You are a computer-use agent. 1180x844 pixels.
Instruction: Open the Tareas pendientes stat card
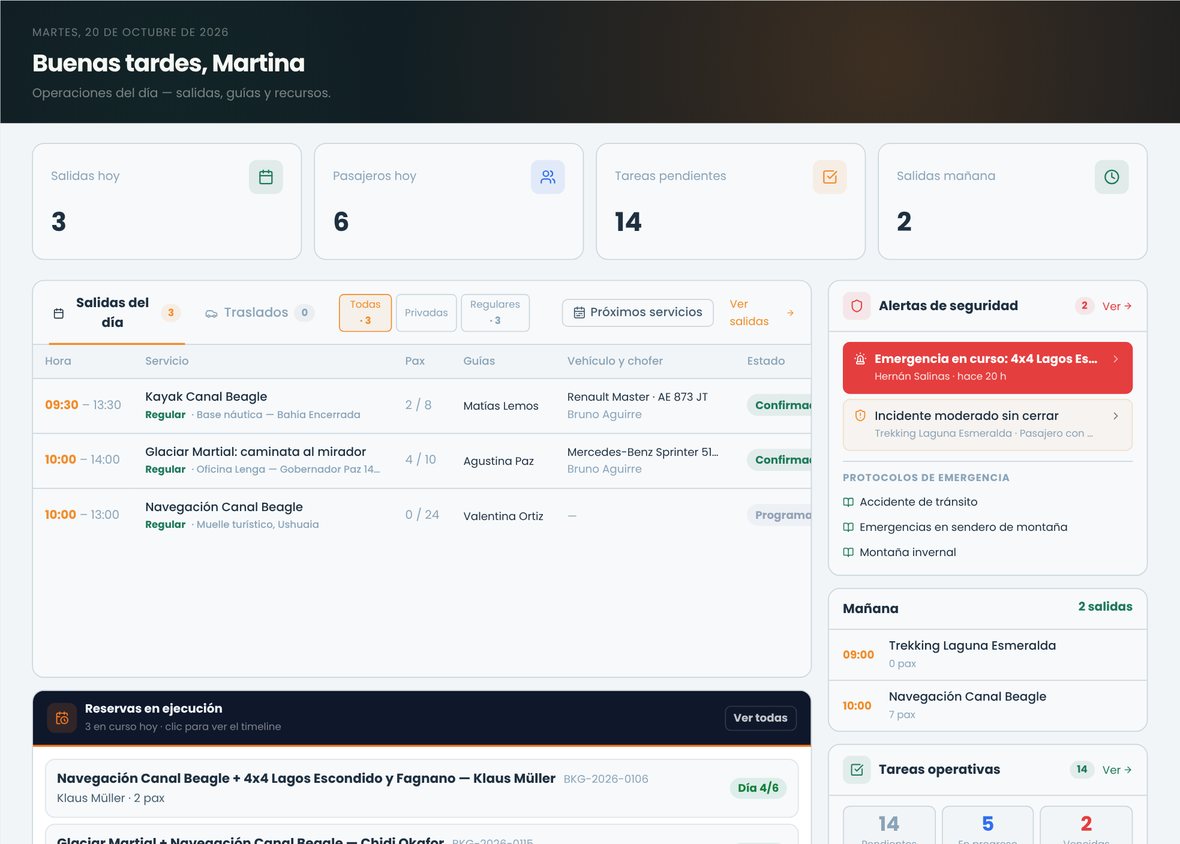pyautogui.click(x=731, y=202)
